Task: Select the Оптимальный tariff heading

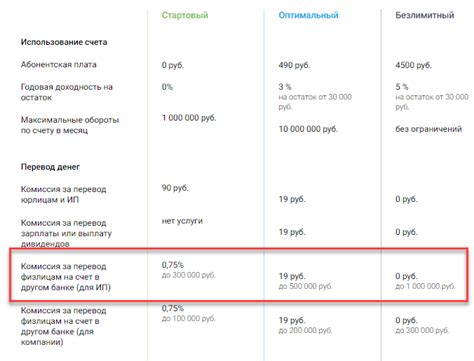Action: pos(308,15)
